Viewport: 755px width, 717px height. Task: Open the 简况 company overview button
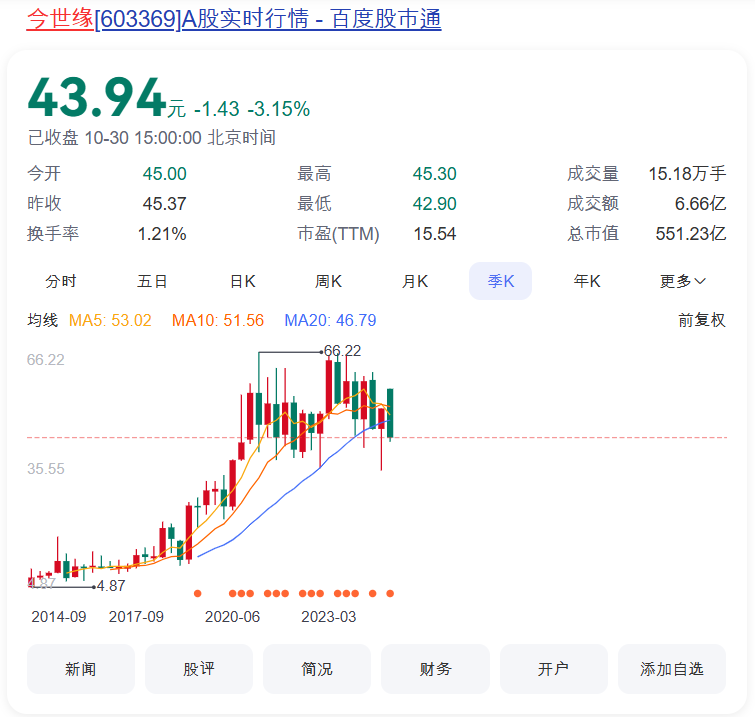coord(317,669)
